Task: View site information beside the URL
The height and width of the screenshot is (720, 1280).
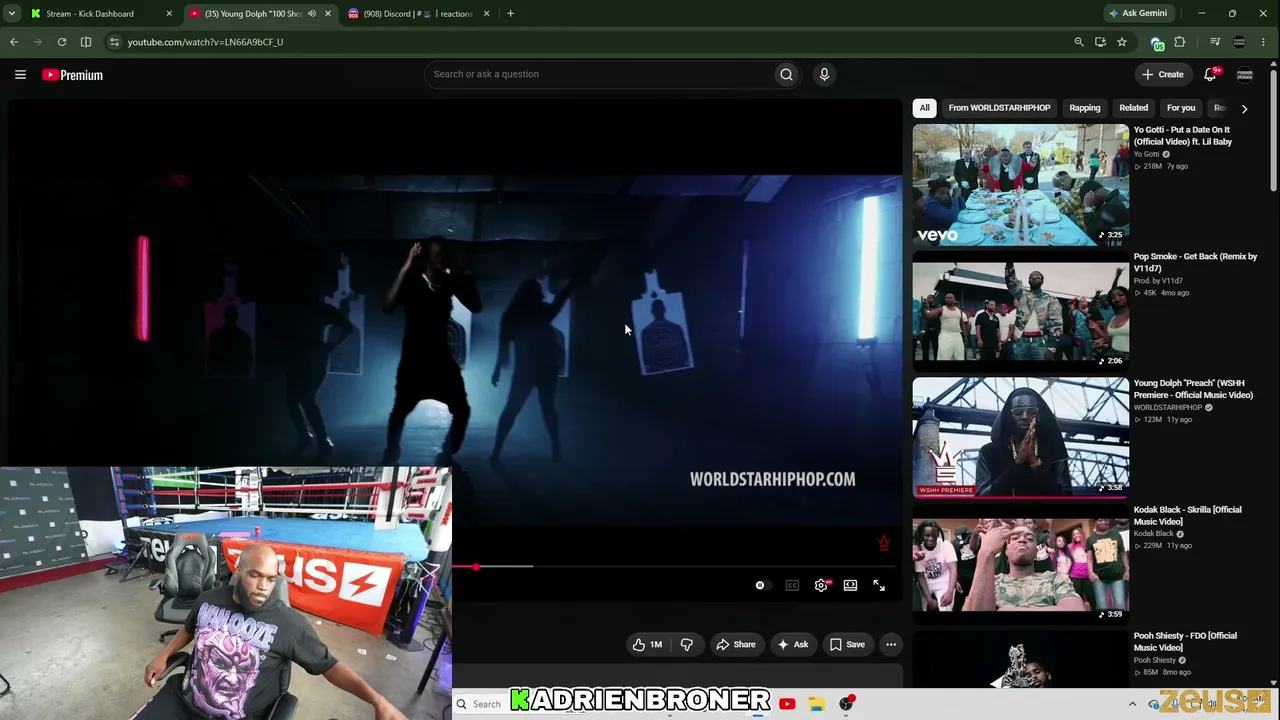Action: click(114, 42)
